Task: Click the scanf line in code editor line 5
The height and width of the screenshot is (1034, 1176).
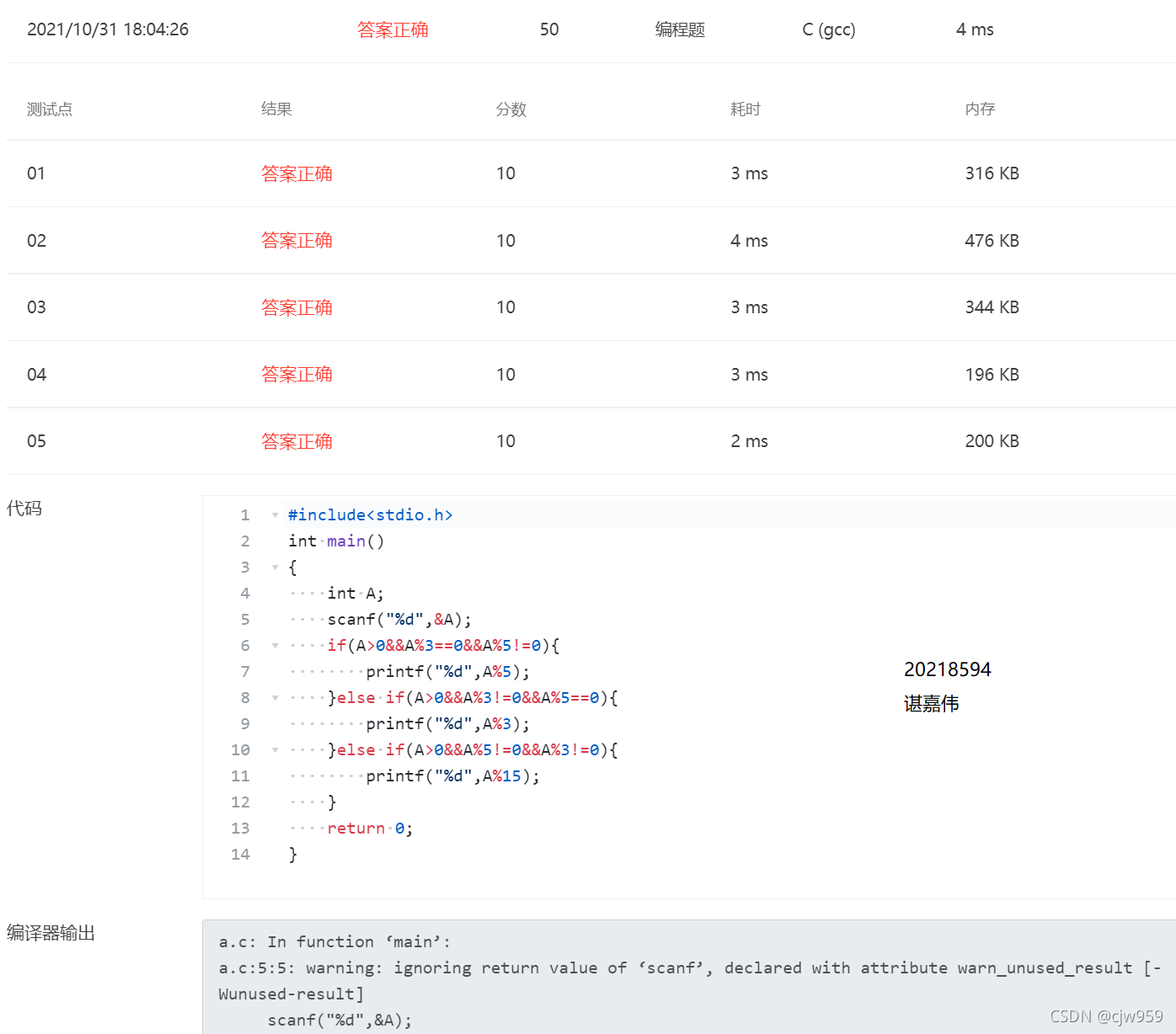Action: 399,620
